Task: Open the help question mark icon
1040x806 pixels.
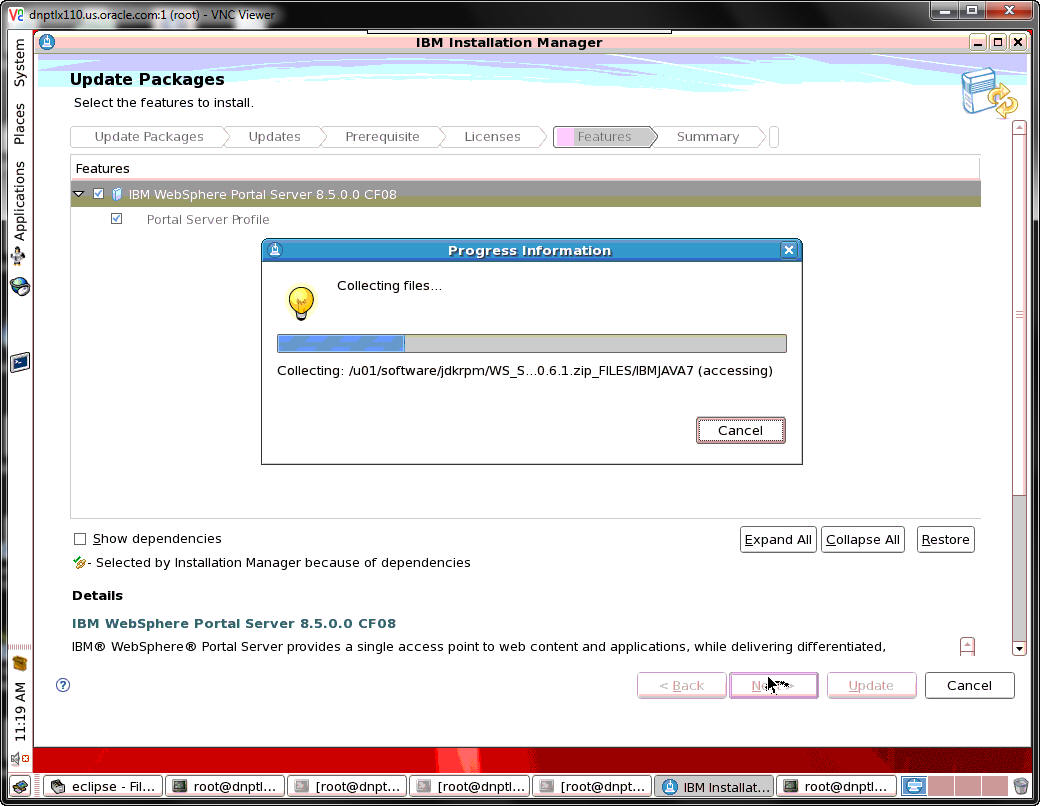Action: pos(63,685)
